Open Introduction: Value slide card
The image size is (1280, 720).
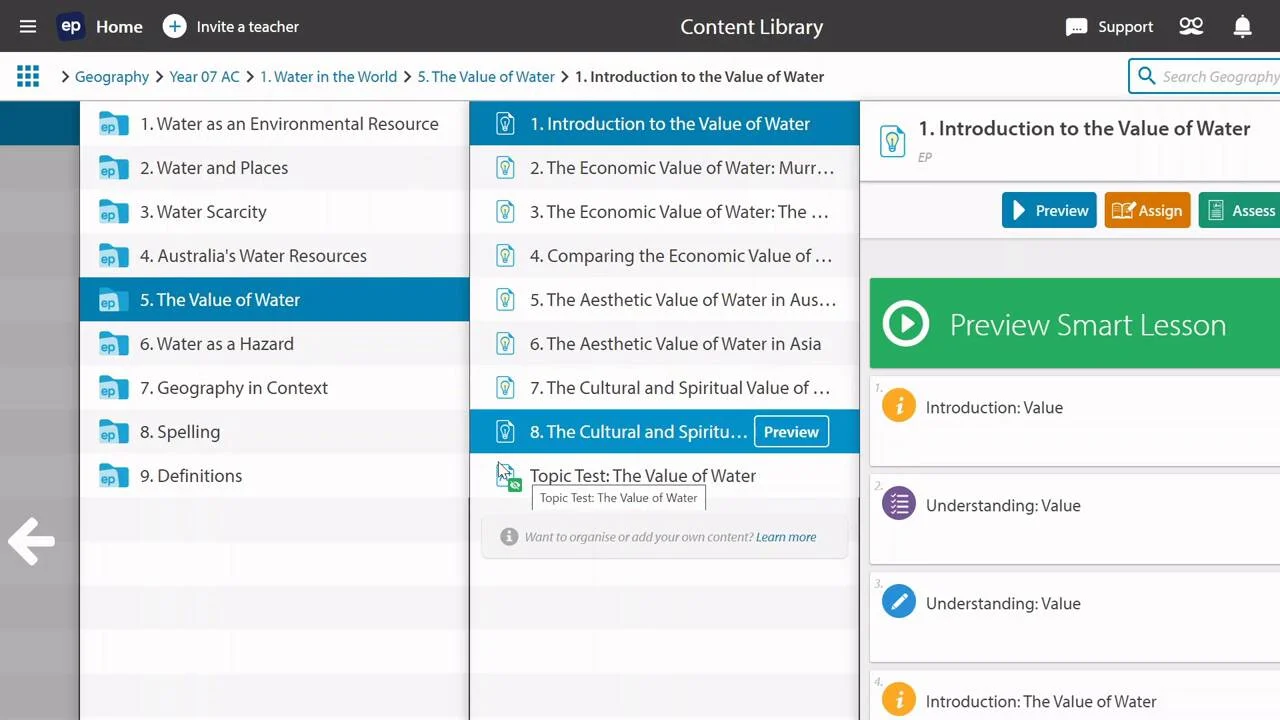coord(1075,422)
